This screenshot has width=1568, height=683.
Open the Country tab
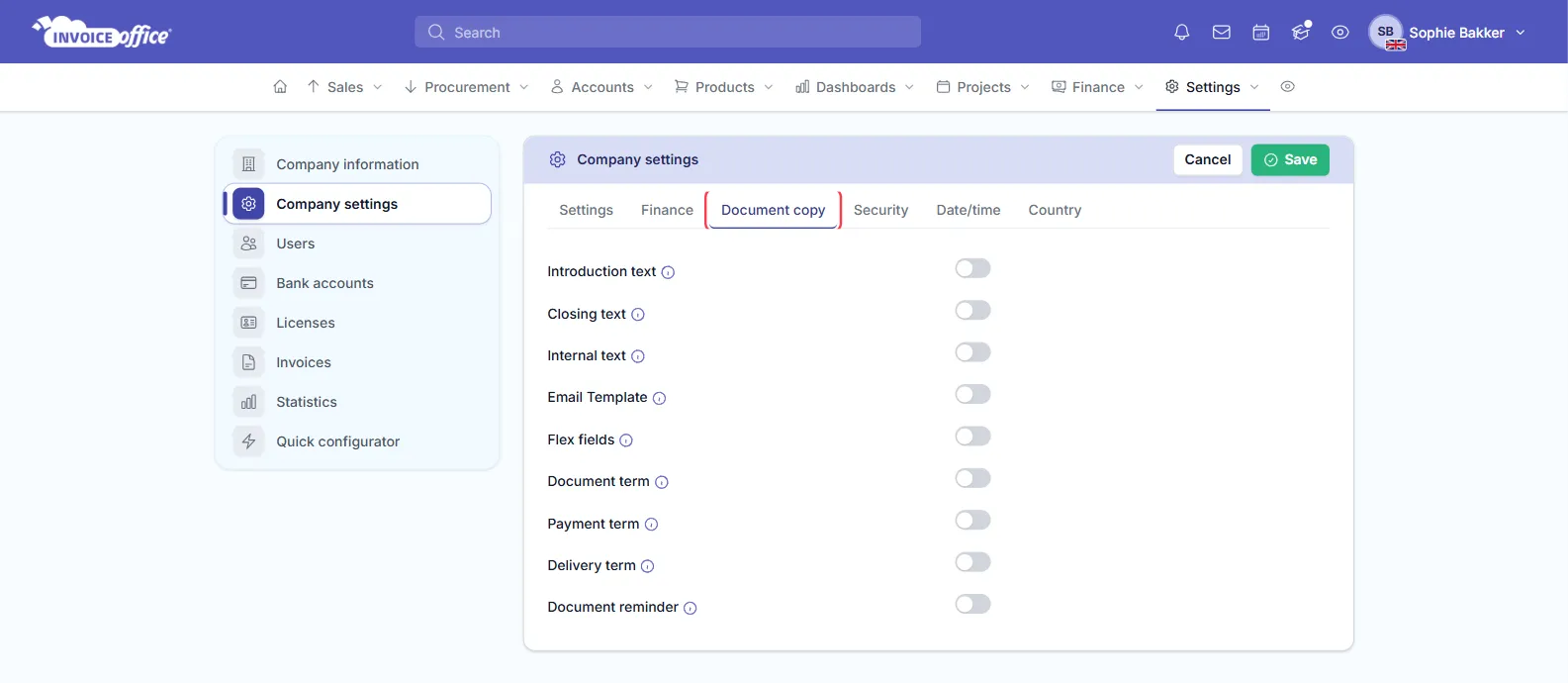1055,210
